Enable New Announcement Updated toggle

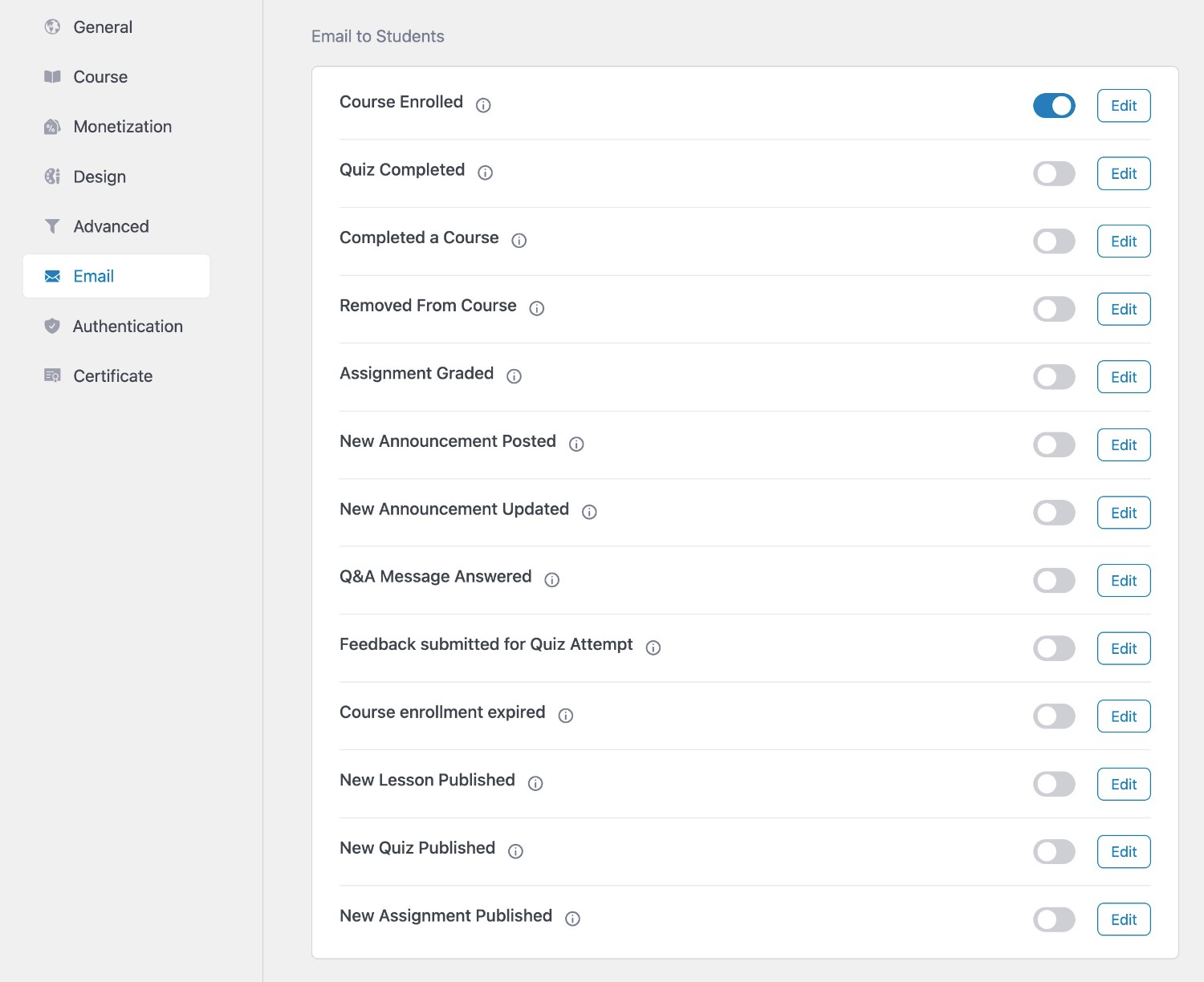coord(1054,512)
